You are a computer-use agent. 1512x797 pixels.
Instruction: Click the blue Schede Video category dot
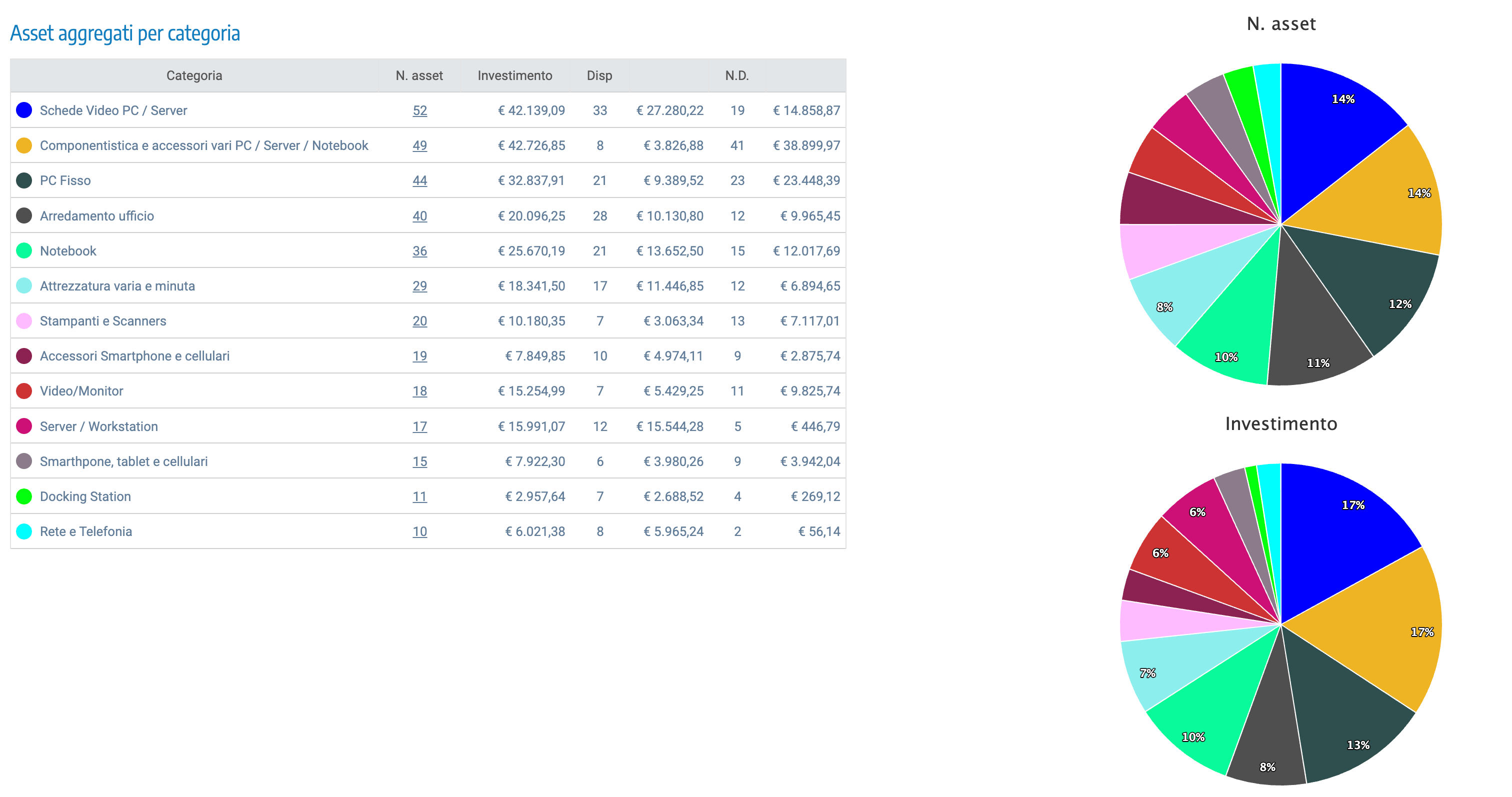[x=24, y=110]
